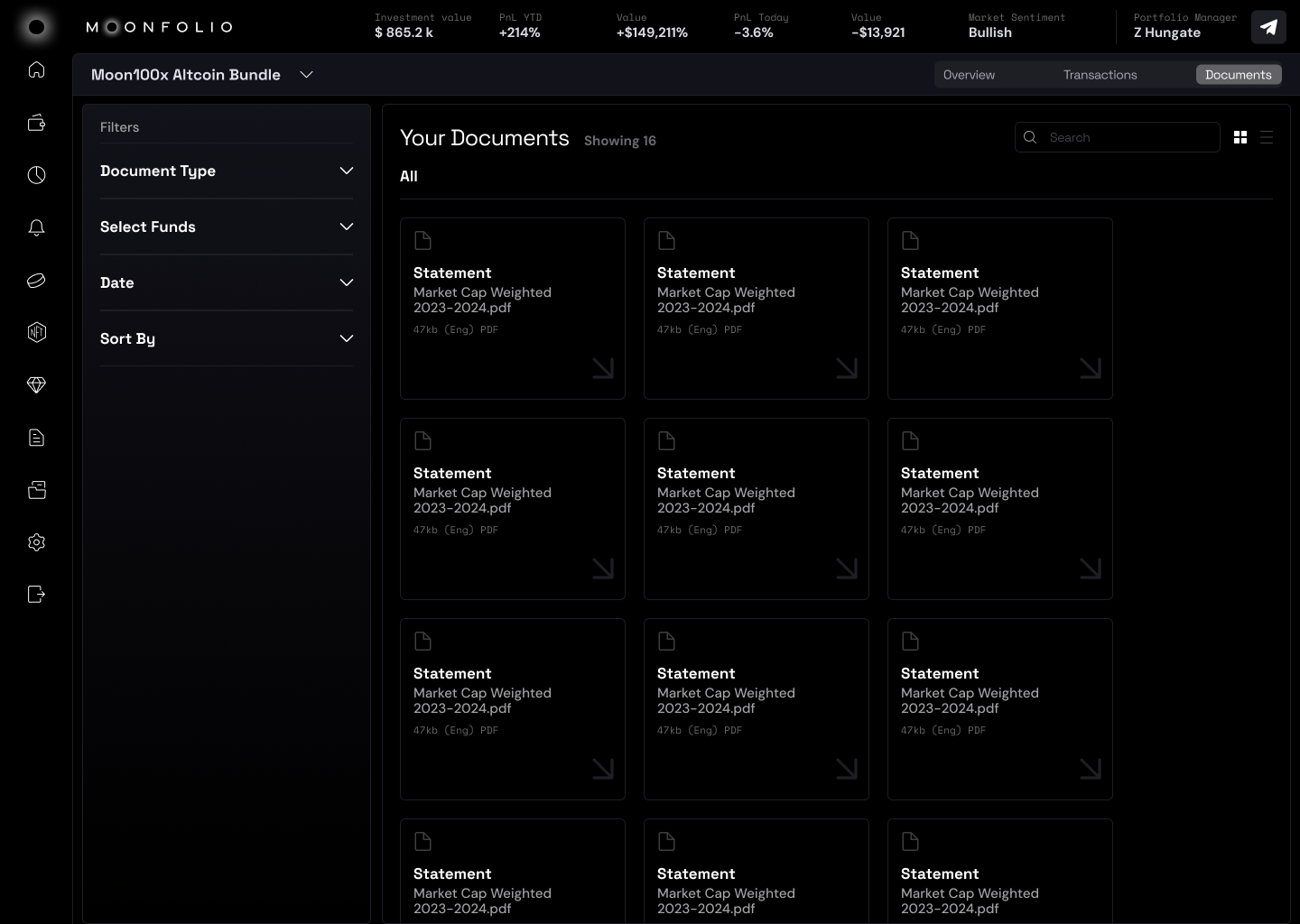Click file icon on second-row middle card

[x=666, y=440]
